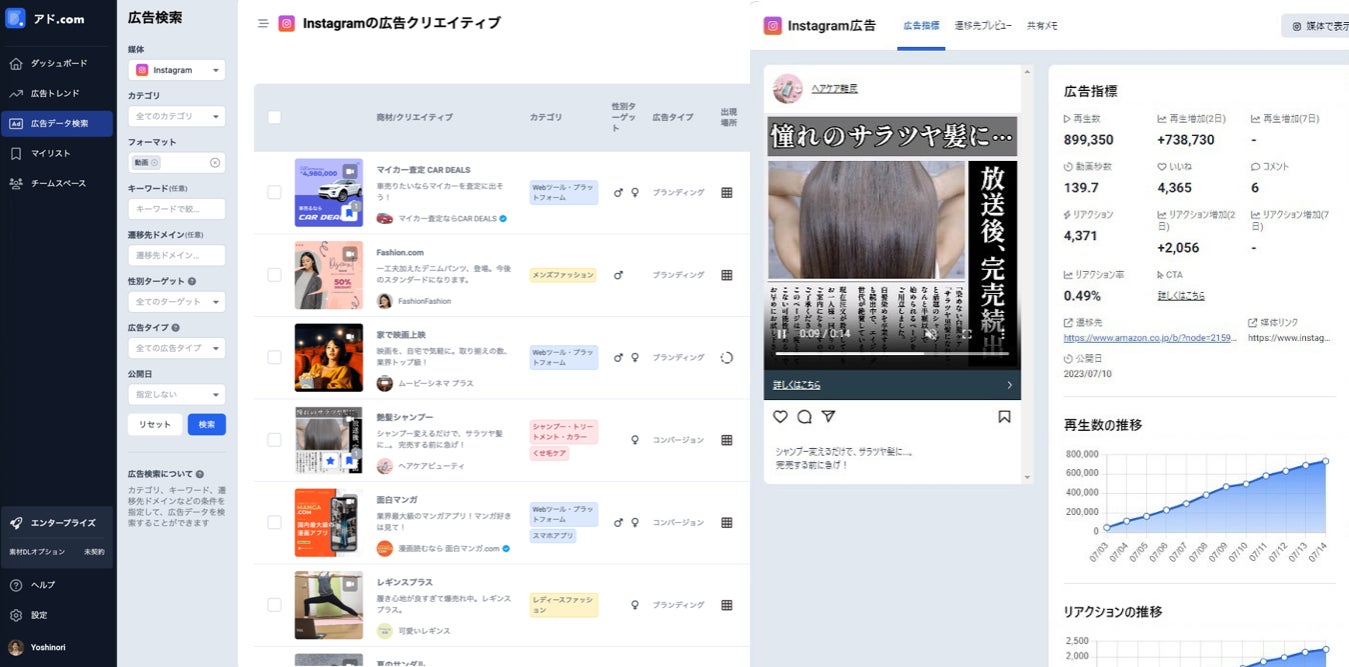1349x667 pixels.
Task: Open the 面白マンガ ad thumbnail
Action: coord(329,522)
